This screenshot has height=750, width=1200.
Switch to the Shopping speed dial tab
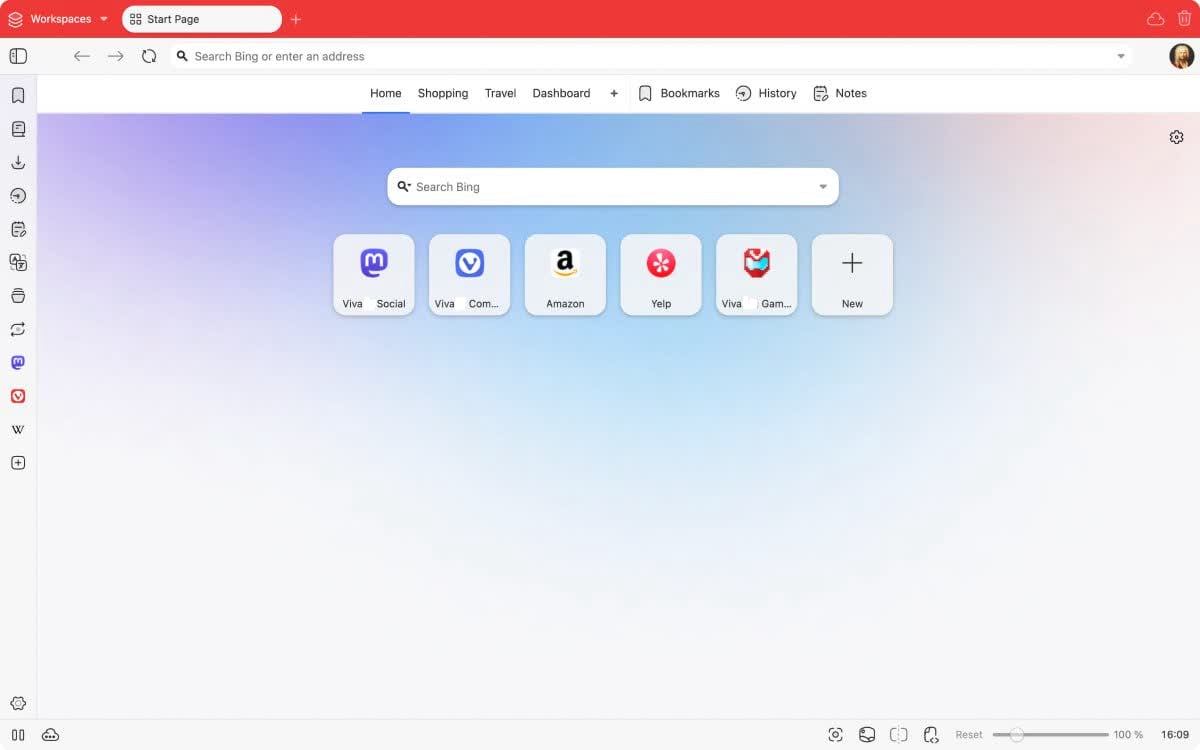pyautogui.click(x=443, y=93)
